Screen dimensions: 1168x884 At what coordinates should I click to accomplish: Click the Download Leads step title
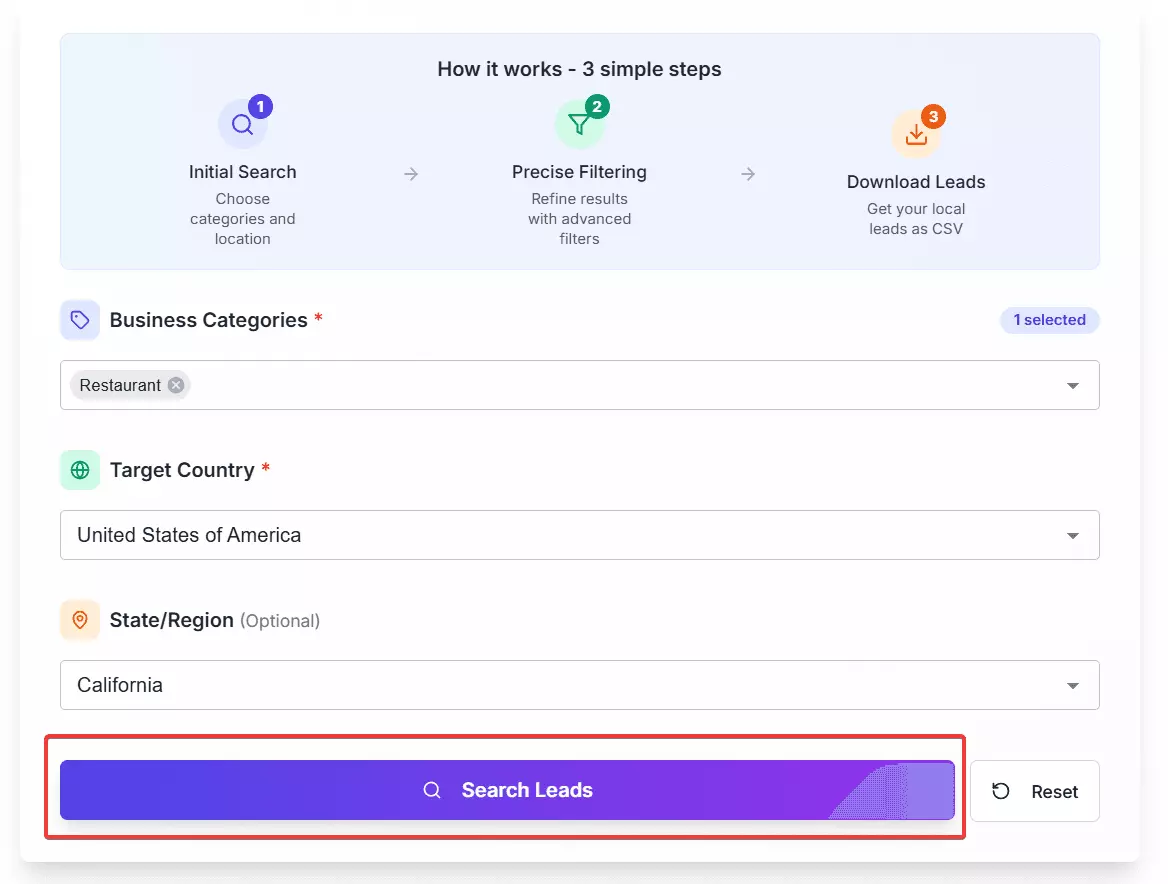[916, 182]
